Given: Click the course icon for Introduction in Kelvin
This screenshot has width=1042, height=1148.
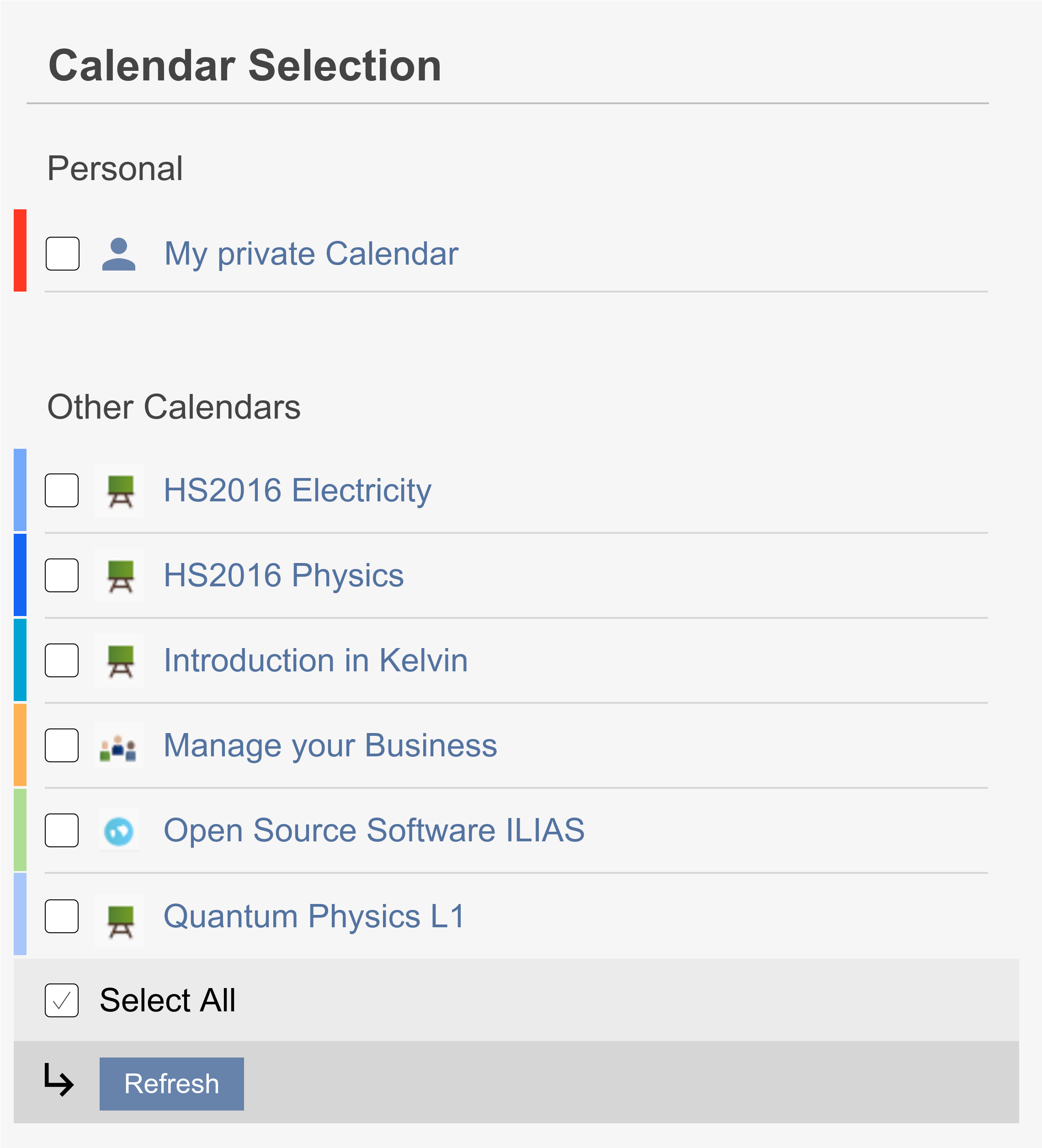Looking at the screenshot, I should click(119, 660).
